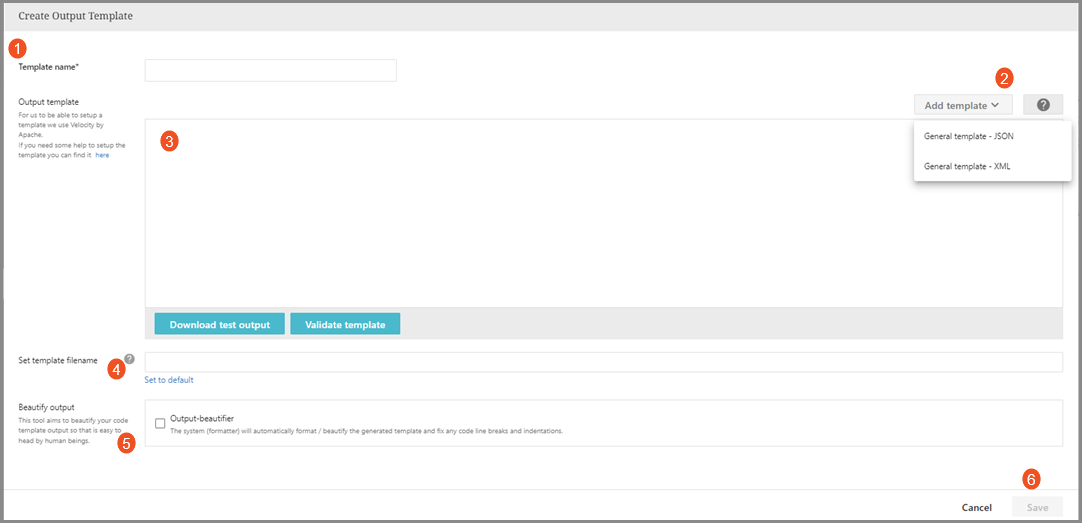Click the greyed-out Save button
This screenshot has height=523, width=1082.
(x=1037, y=508)
